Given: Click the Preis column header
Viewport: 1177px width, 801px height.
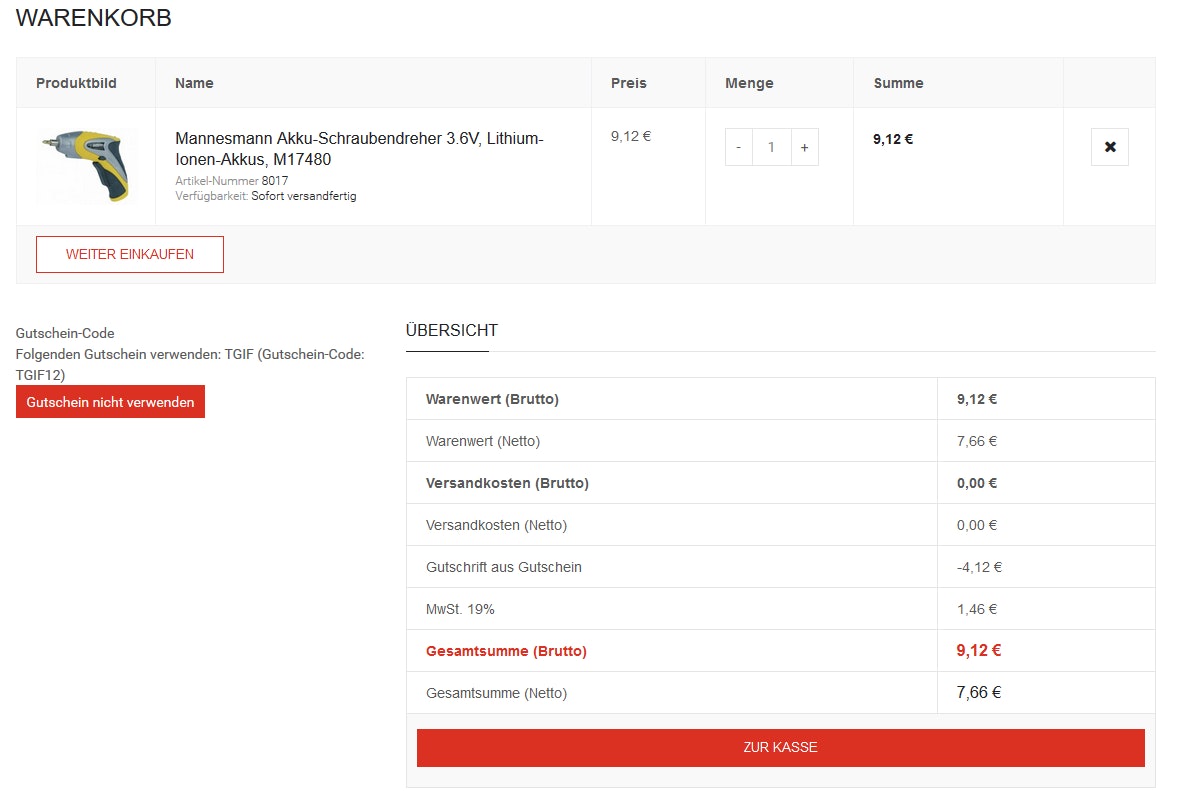Looking at the screenshot, I should point(628,83).
